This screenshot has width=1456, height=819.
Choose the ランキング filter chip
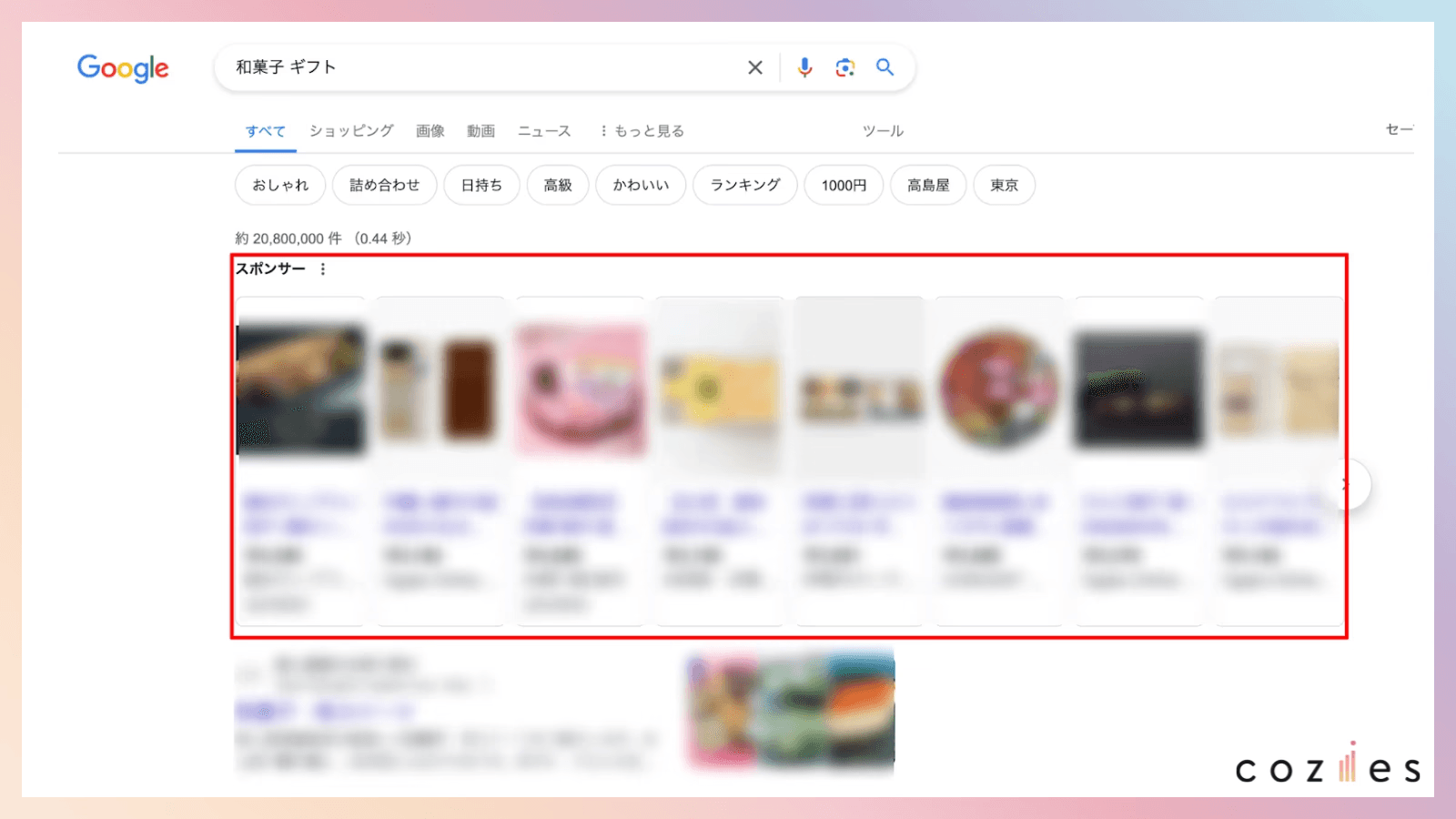pyautogui.click(x=745, y=185)
